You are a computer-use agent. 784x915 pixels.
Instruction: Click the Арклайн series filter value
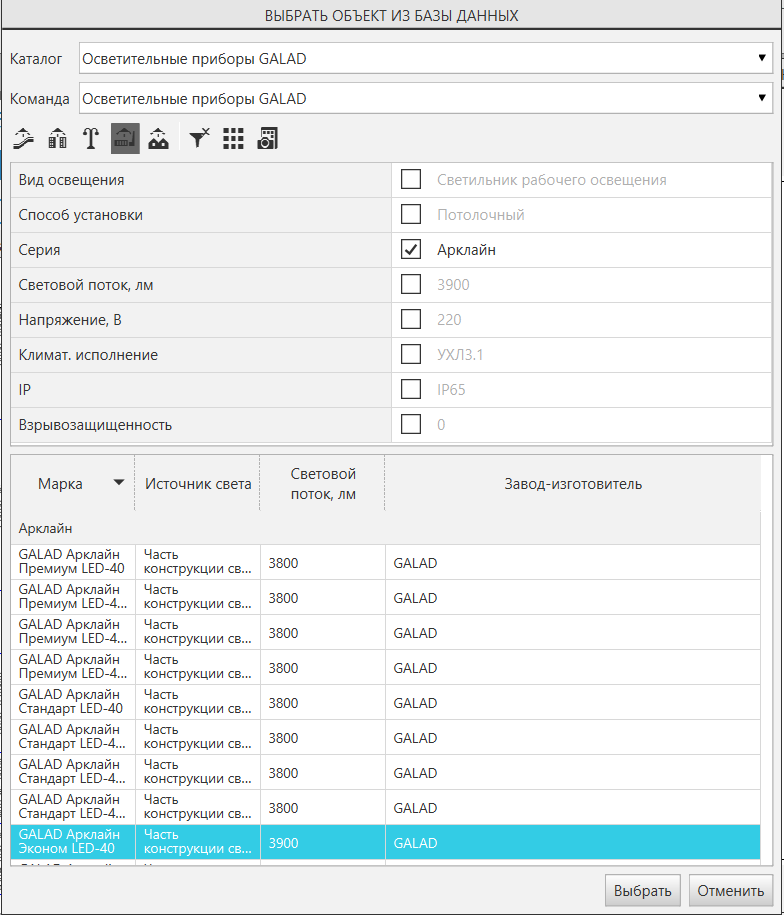(x=467, y=250)
